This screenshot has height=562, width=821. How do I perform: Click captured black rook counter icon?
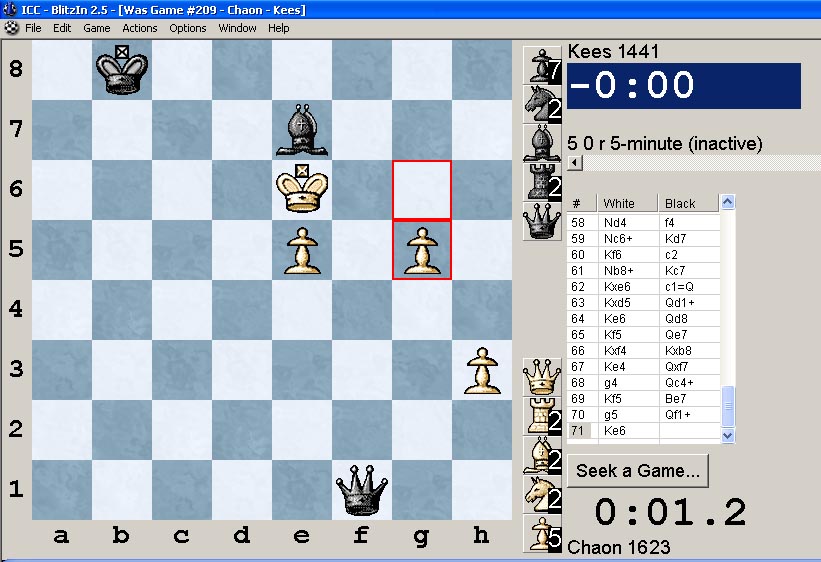point(542,182)
